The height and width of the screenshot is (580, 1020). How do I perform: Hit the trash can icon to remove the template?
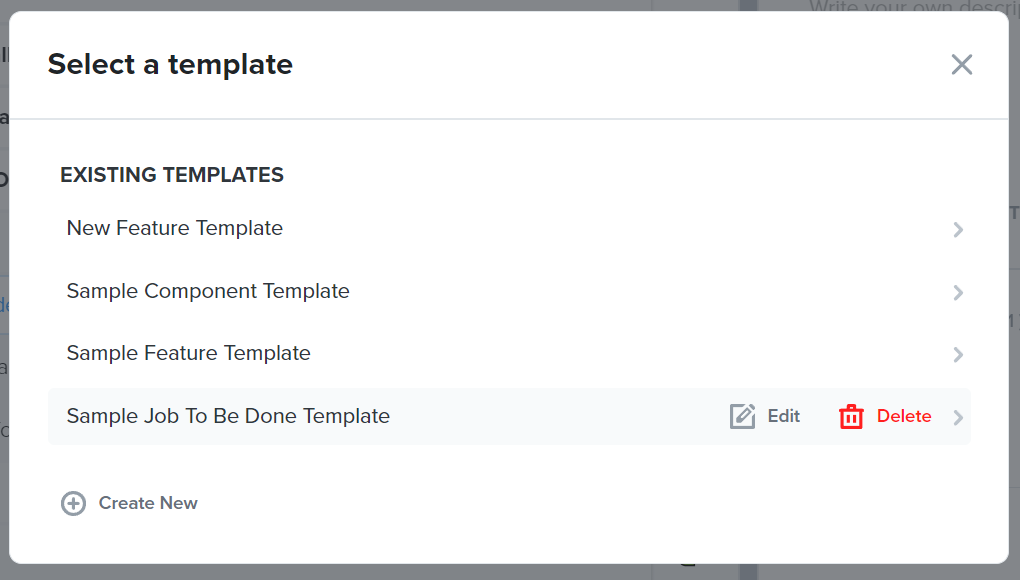click(x=851, y=416)
